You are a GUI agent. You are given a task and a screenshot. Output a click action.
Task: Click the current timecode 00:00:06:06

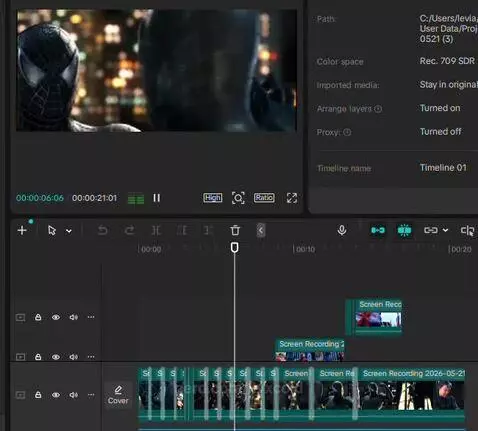tap(40, 198)
